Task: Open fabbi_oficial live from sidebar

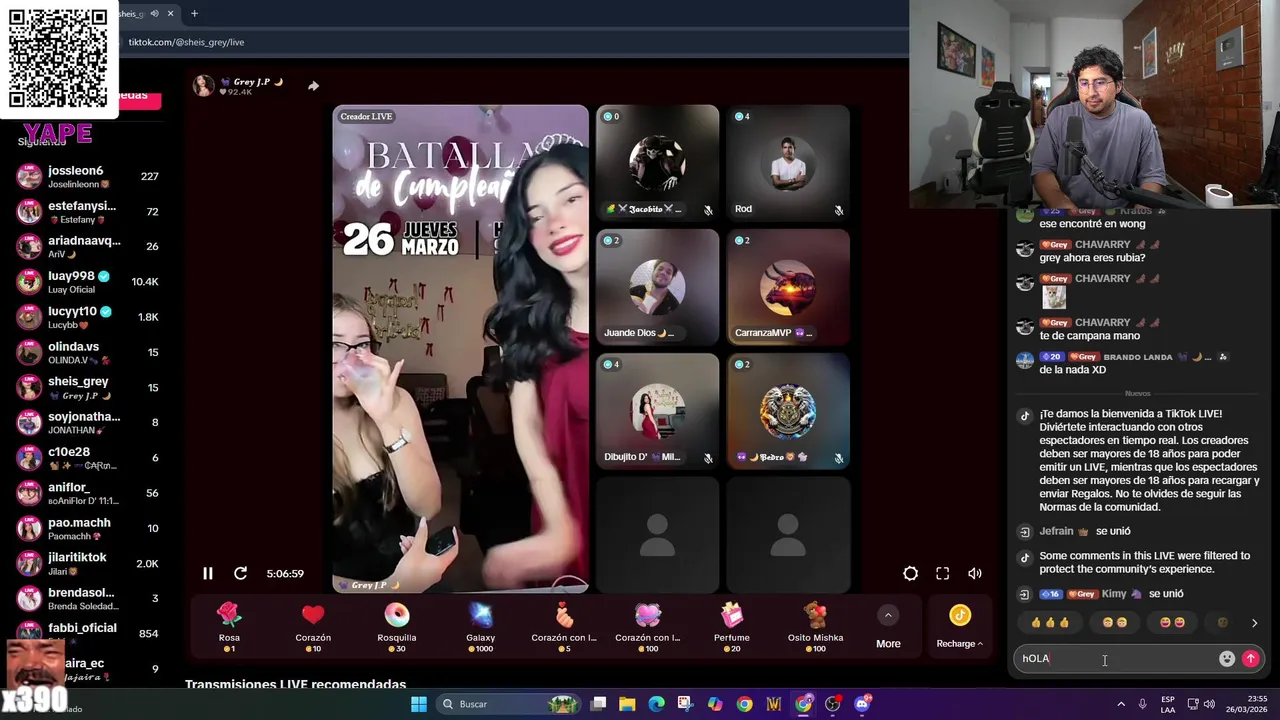Action: [88, 634]
